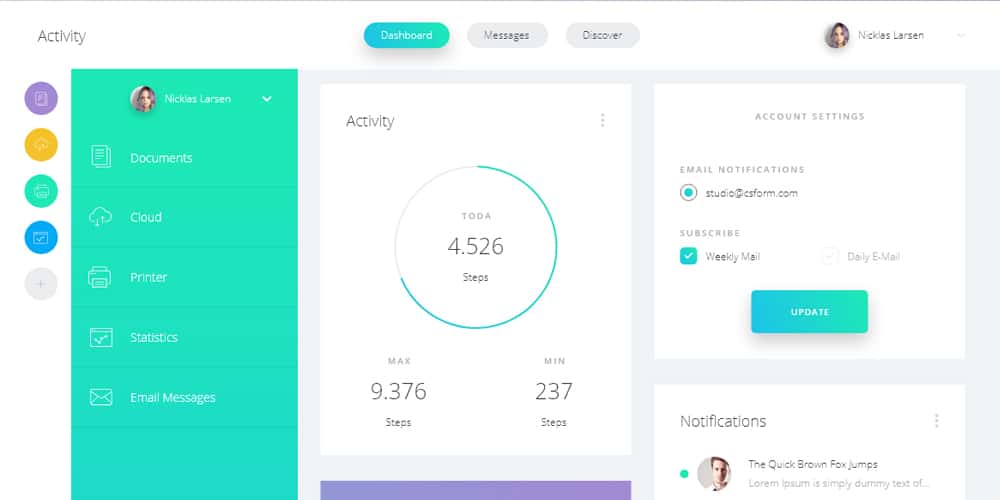1000x500 pixels.
Task: Click the MAX 9.376 steps value
Action: pos(399,391)
